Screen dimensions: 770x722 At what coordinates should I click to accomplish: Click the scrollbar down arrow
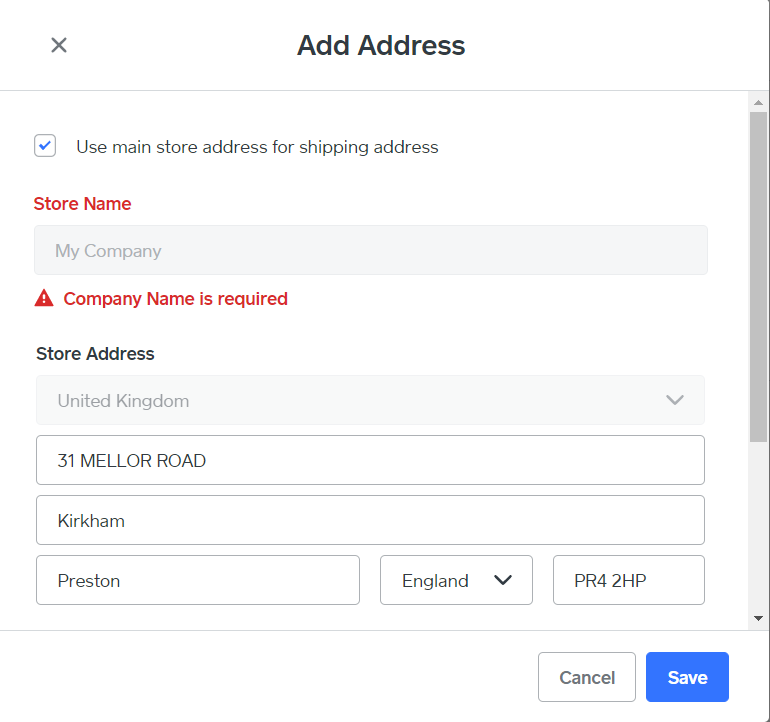coord(759,618)
